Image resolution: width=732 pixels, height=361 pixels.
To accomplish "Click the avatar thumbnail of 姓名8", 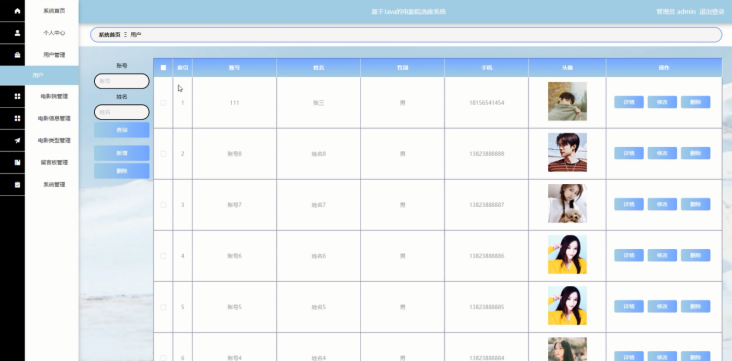I will pos(567,153).
